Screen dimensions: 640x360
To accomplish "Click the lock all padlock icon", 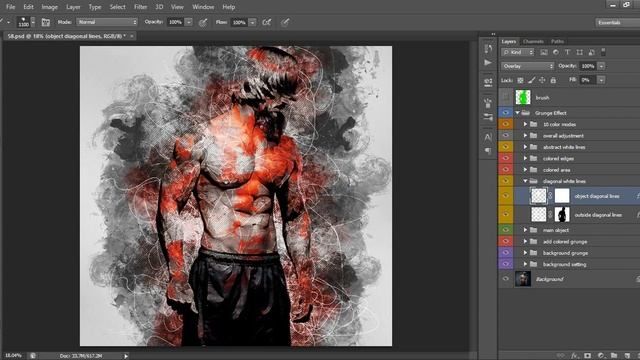I will click(553, 80).
